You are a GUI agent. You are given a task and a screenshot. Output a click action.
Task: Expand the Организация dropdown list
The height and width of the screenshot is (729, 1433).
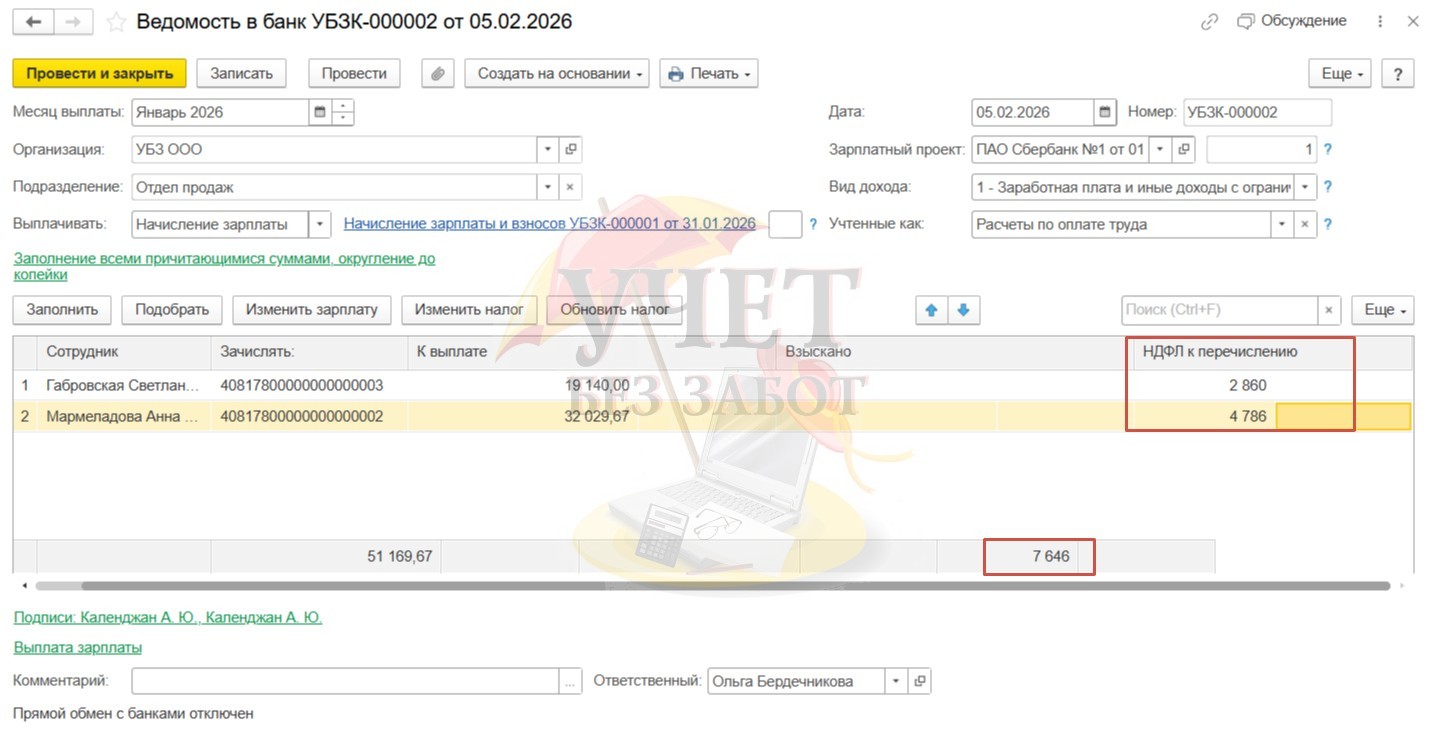pyautogui.click(x=547, y=149)
